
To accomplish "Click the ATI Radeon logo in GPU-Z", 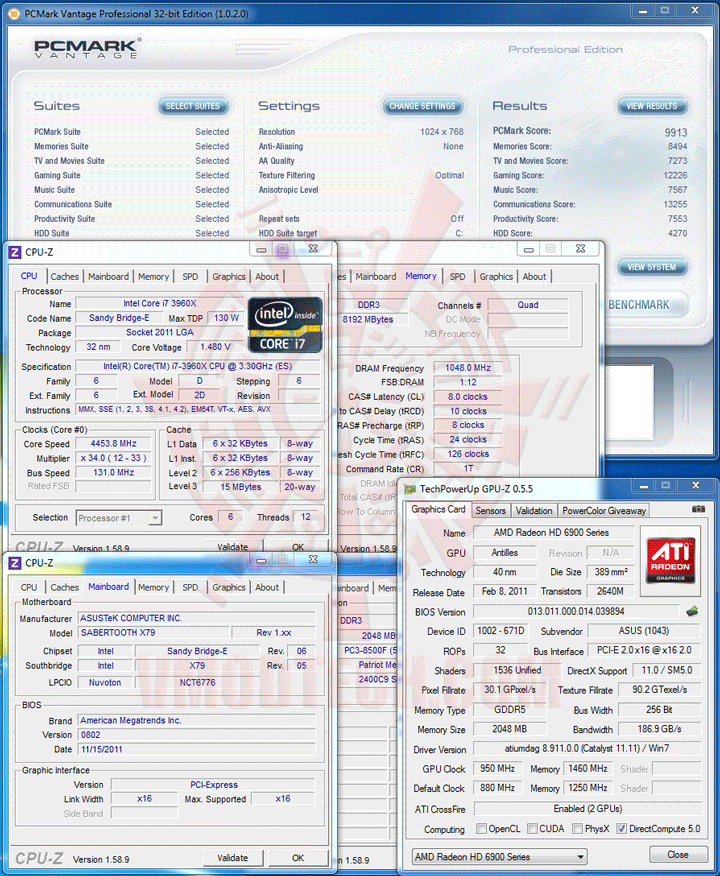I will pos(670,559).
